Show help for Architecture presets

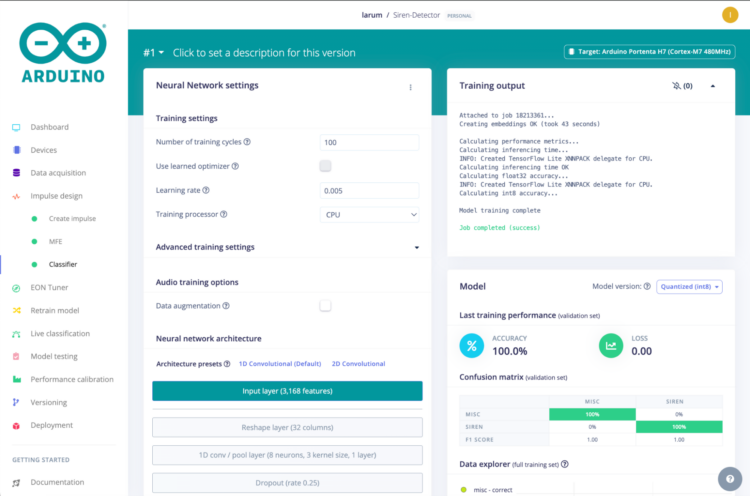[227, 364]
